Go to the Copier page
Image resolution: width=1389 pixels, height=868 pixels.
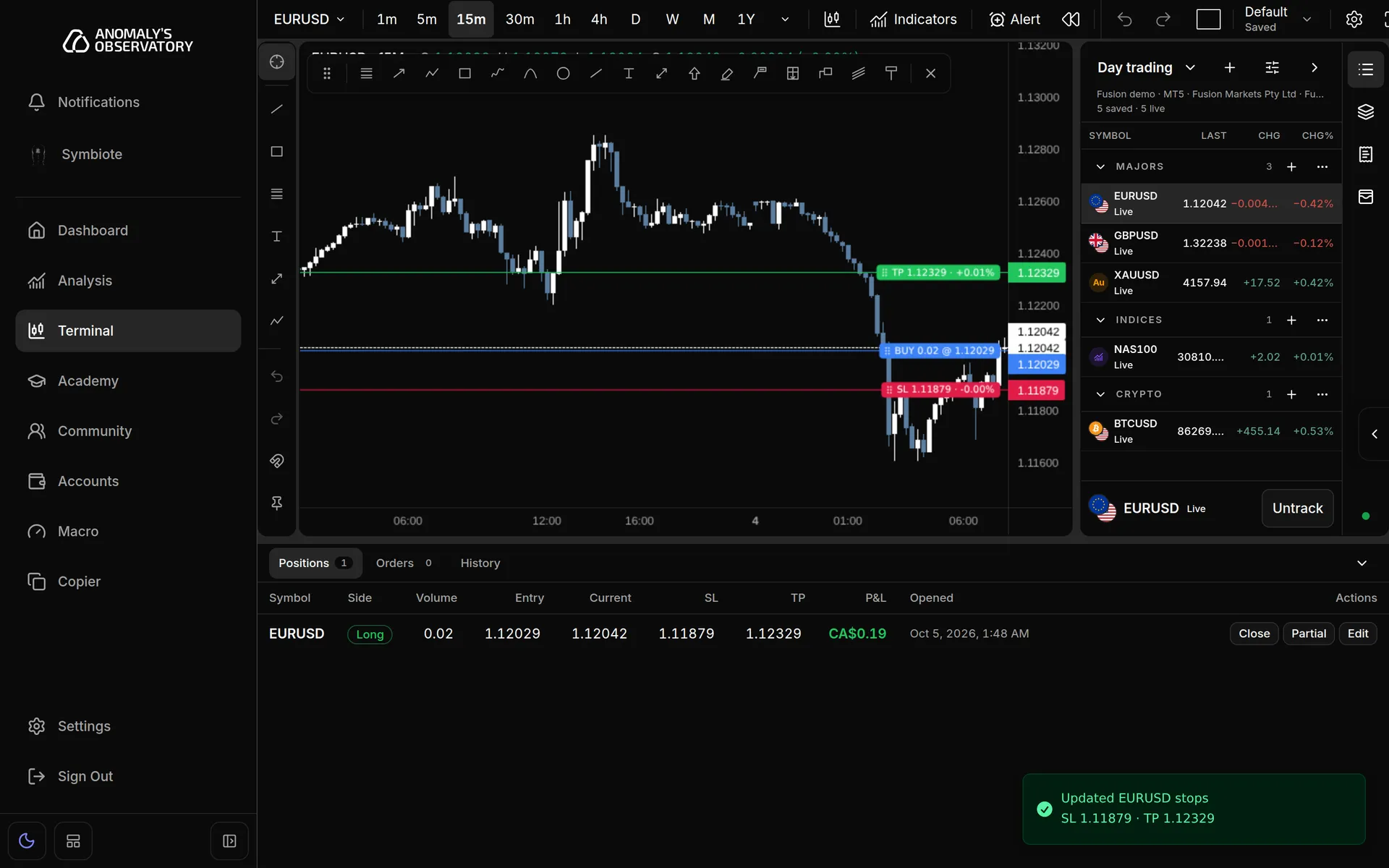click(128, 582)
